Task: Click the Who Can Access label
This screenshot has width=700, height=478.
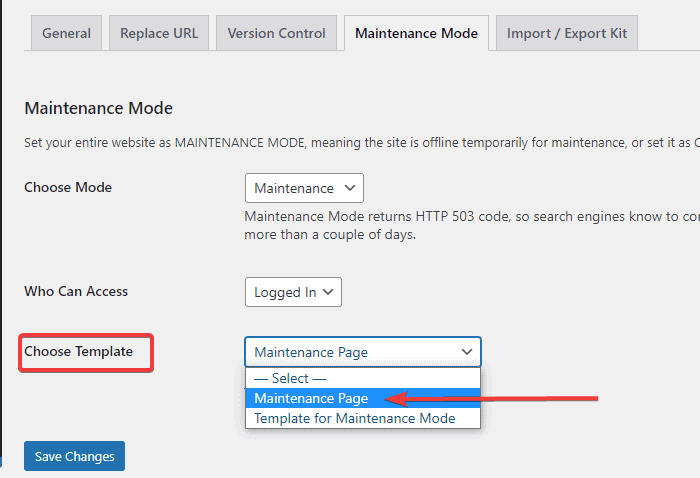Action: pos(76,291)
